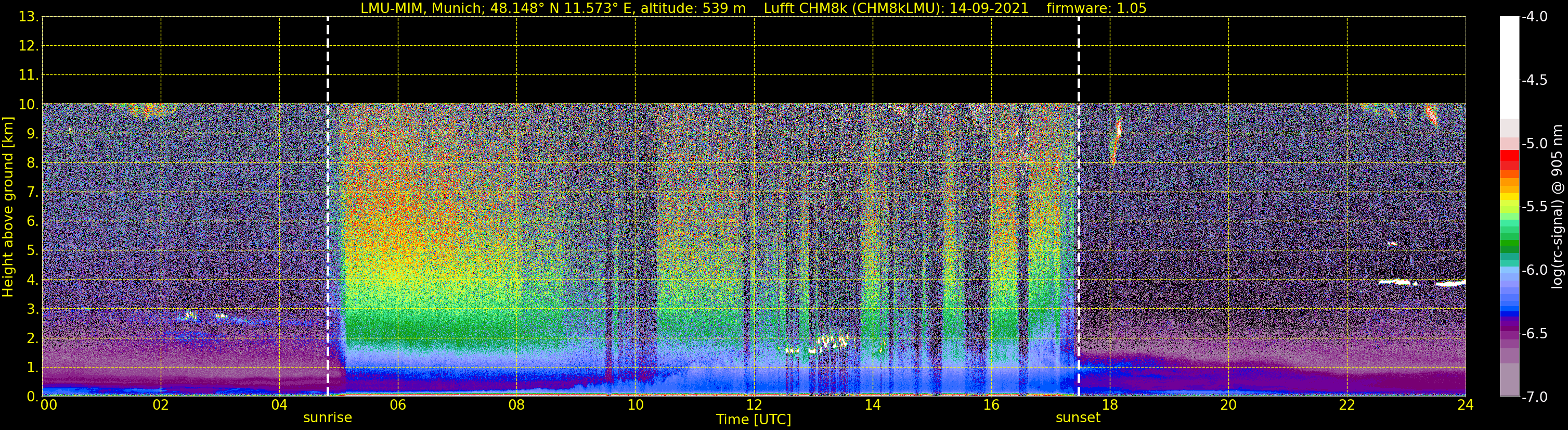Click the time axis tick "10" on bottom axis

[636, 405]
